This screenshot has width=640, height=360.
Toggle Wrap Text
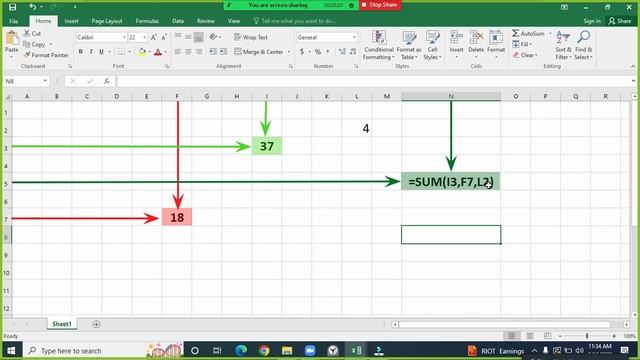click(x=251, y=37)
